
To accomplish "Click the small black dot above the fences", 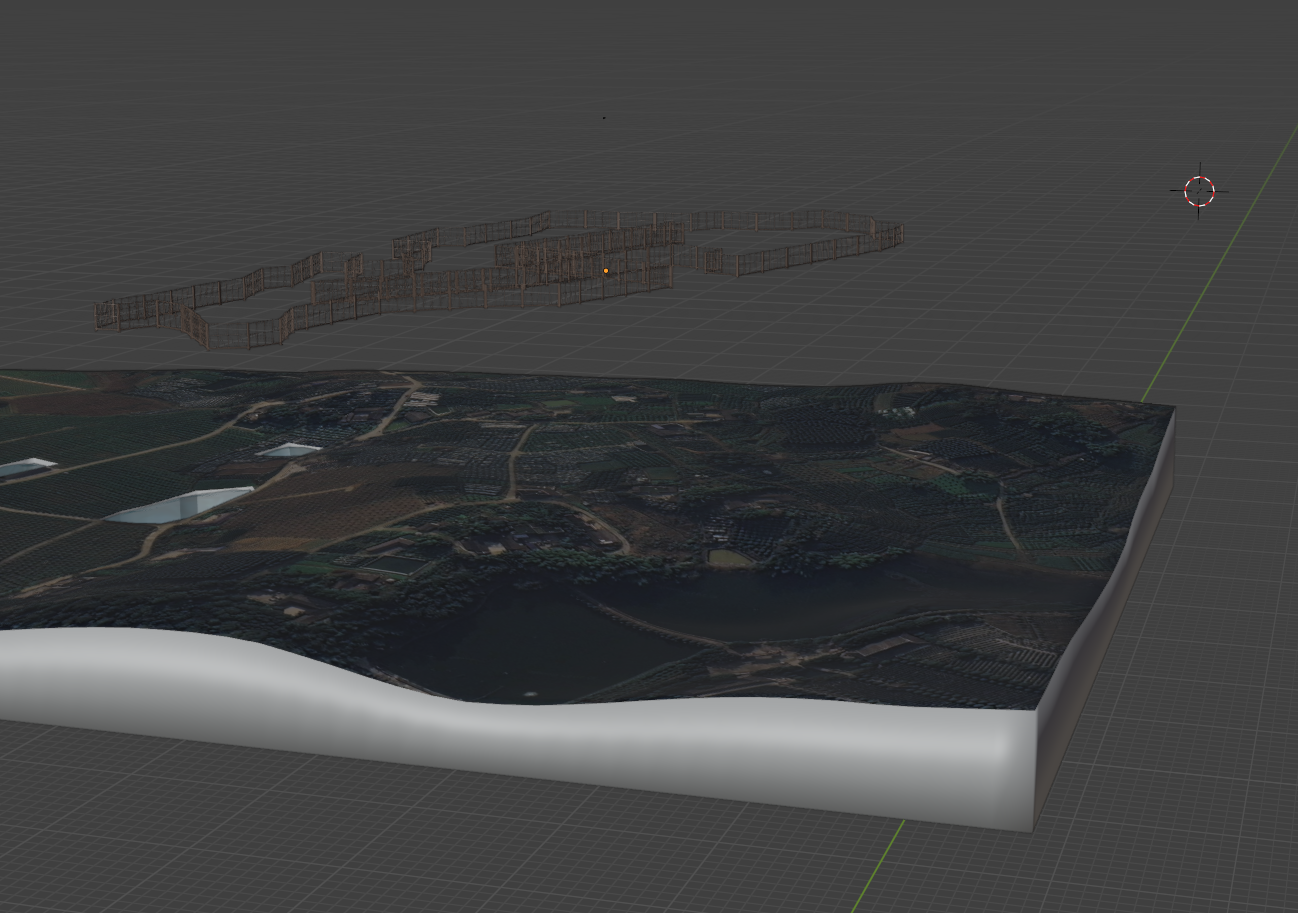I will (604, 117).
